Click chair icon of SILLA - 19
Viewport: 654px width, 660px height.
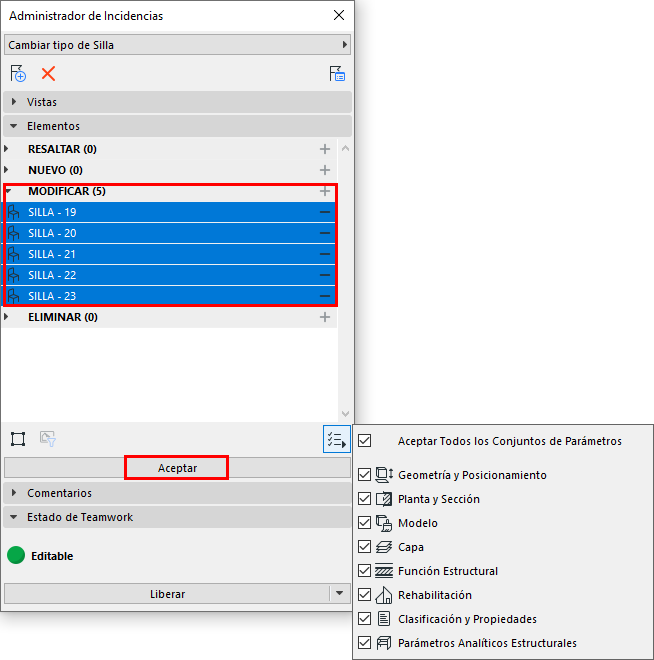pos(14,212)
